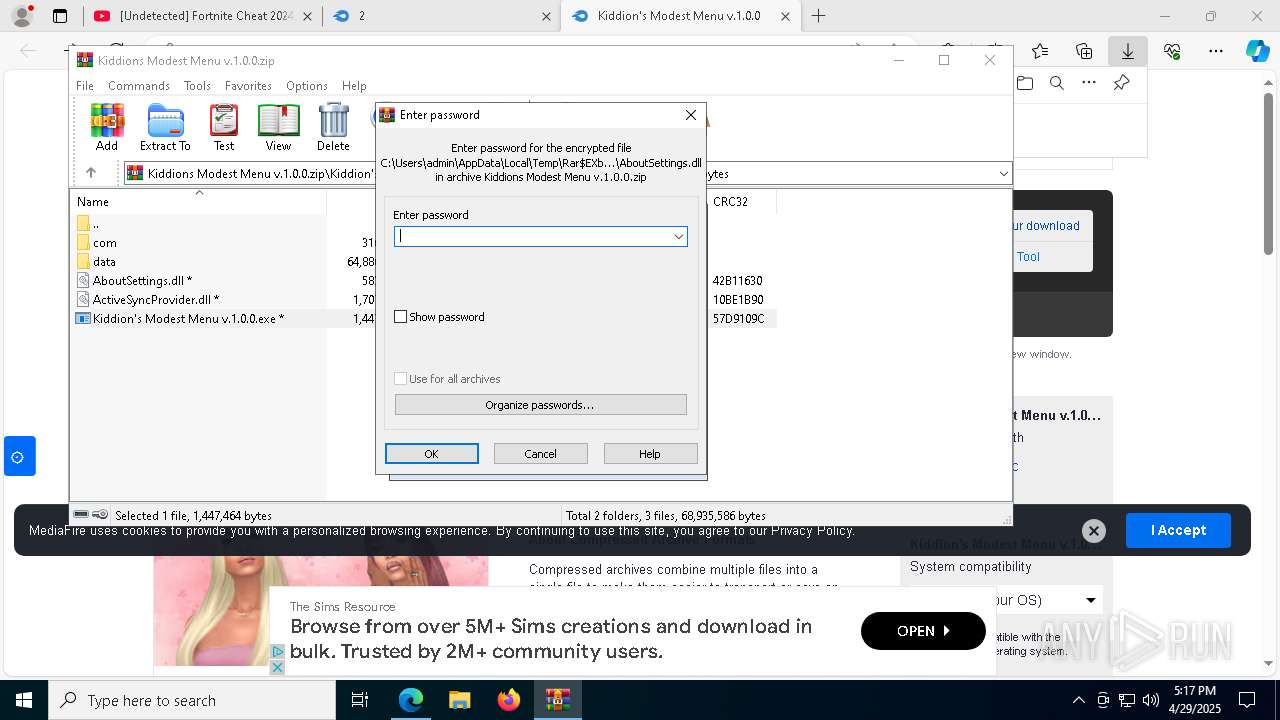Open downloads folder icon in downloads panel

coord(1025,83)
